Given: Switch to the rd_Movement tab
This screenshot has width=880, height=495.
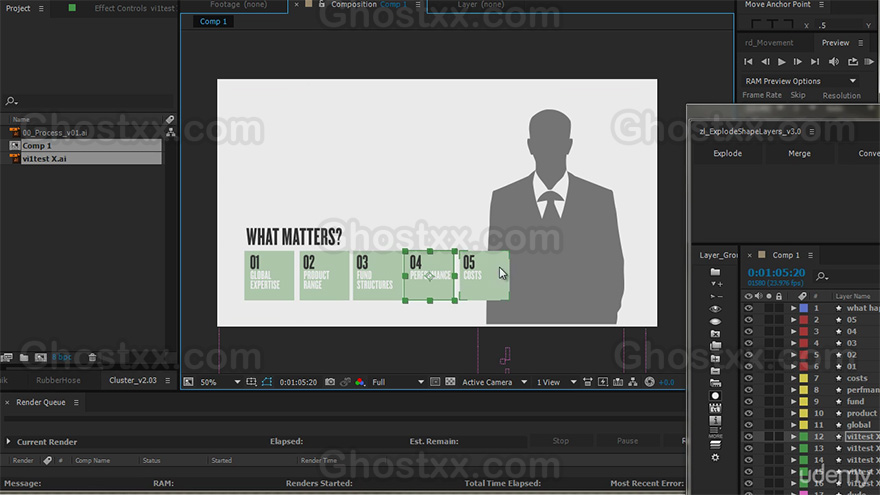Looking at the screenshot, I should coord(769,43).
